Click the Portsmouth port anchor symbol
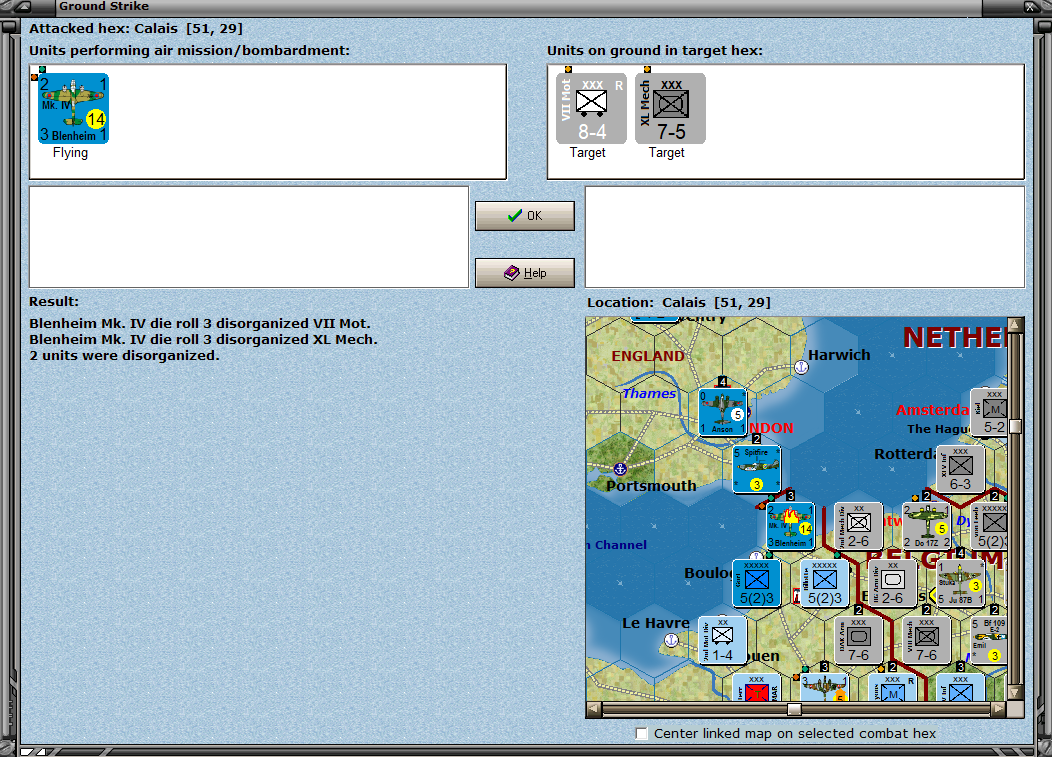This screenshot has height=757, width=1052. (x=620, y=468)
